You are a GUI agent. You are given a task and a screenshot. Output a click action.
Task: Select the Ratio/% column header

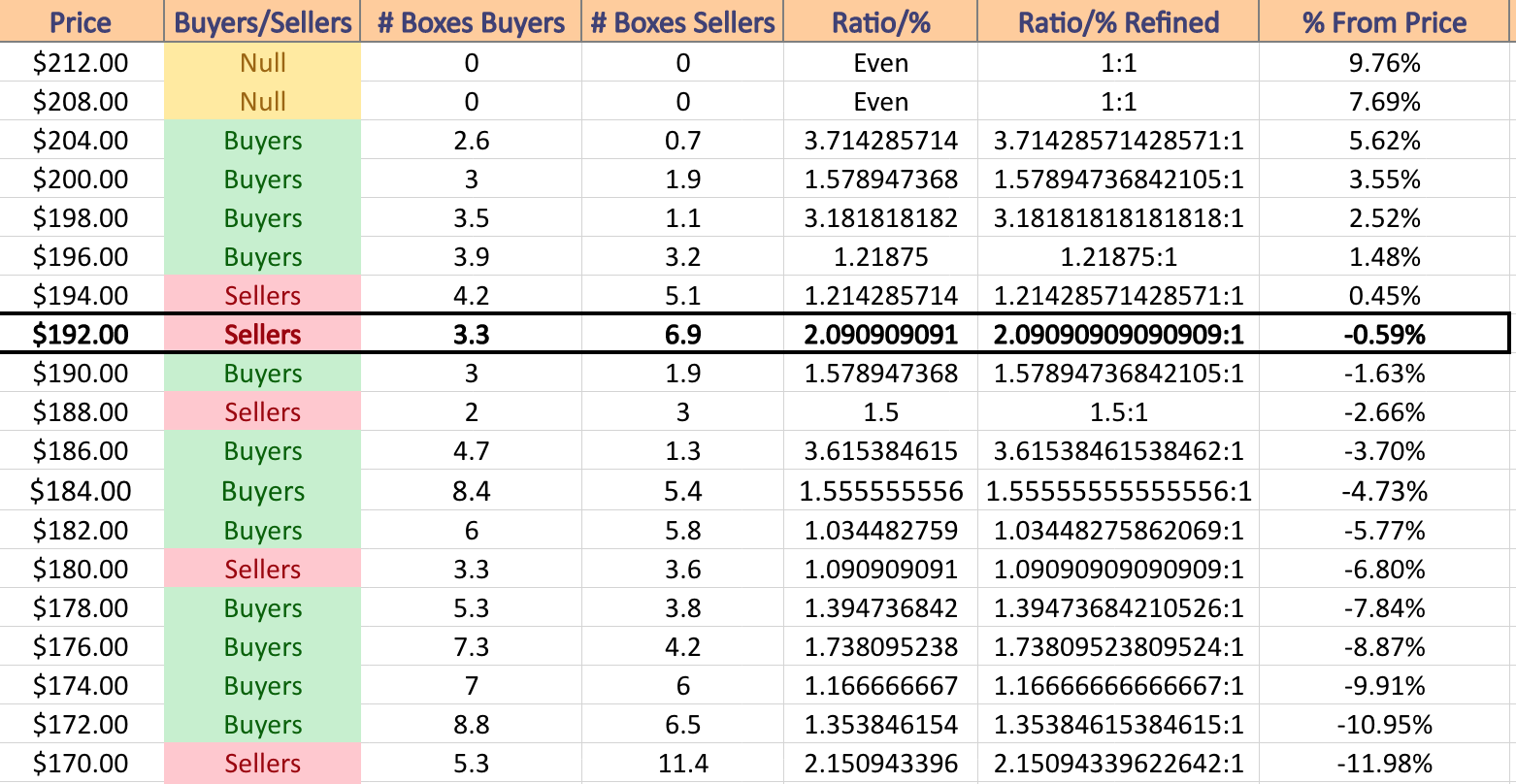click(x=880, y=22)
